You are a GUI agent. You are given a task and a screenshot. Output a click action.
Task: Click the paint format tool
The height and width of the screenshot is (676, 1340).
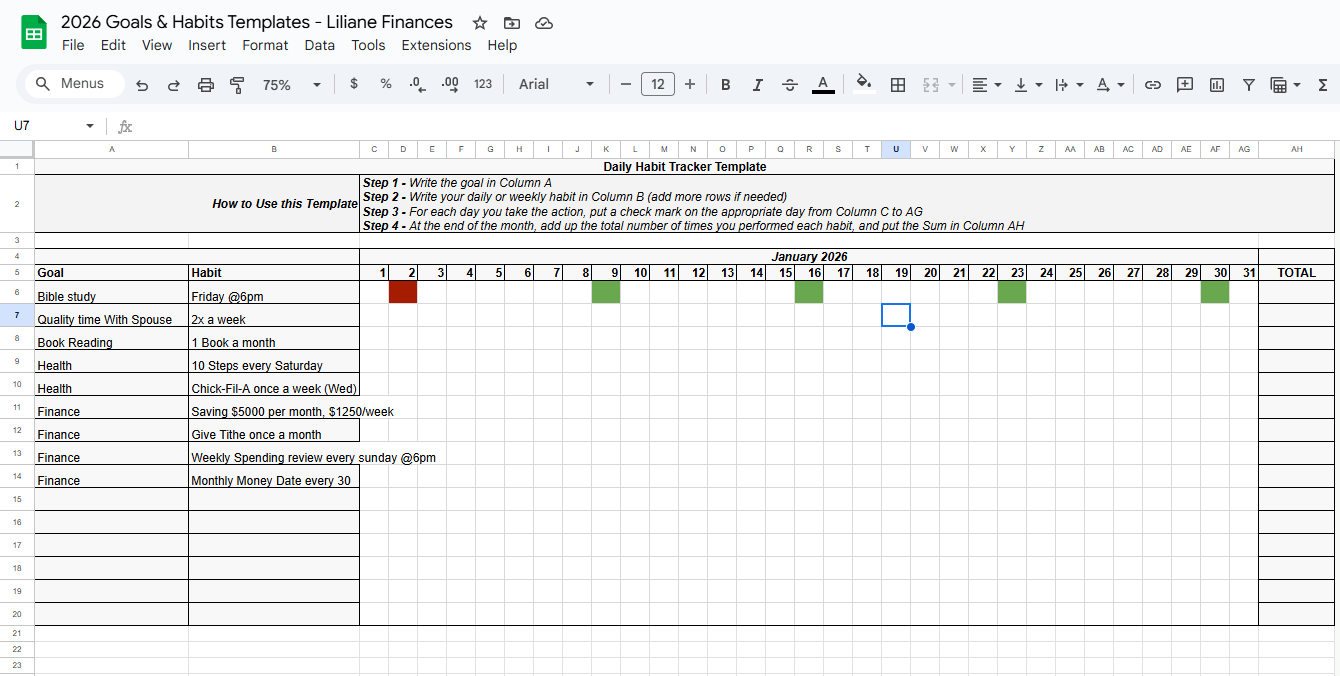tap(237, 84)
